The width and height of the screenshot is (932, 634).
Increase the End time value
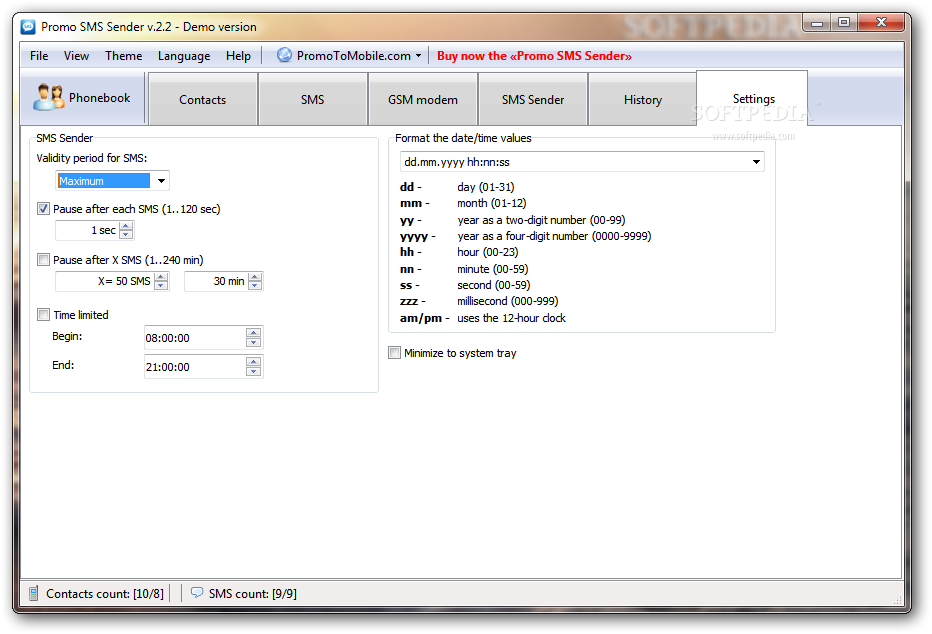254,362
